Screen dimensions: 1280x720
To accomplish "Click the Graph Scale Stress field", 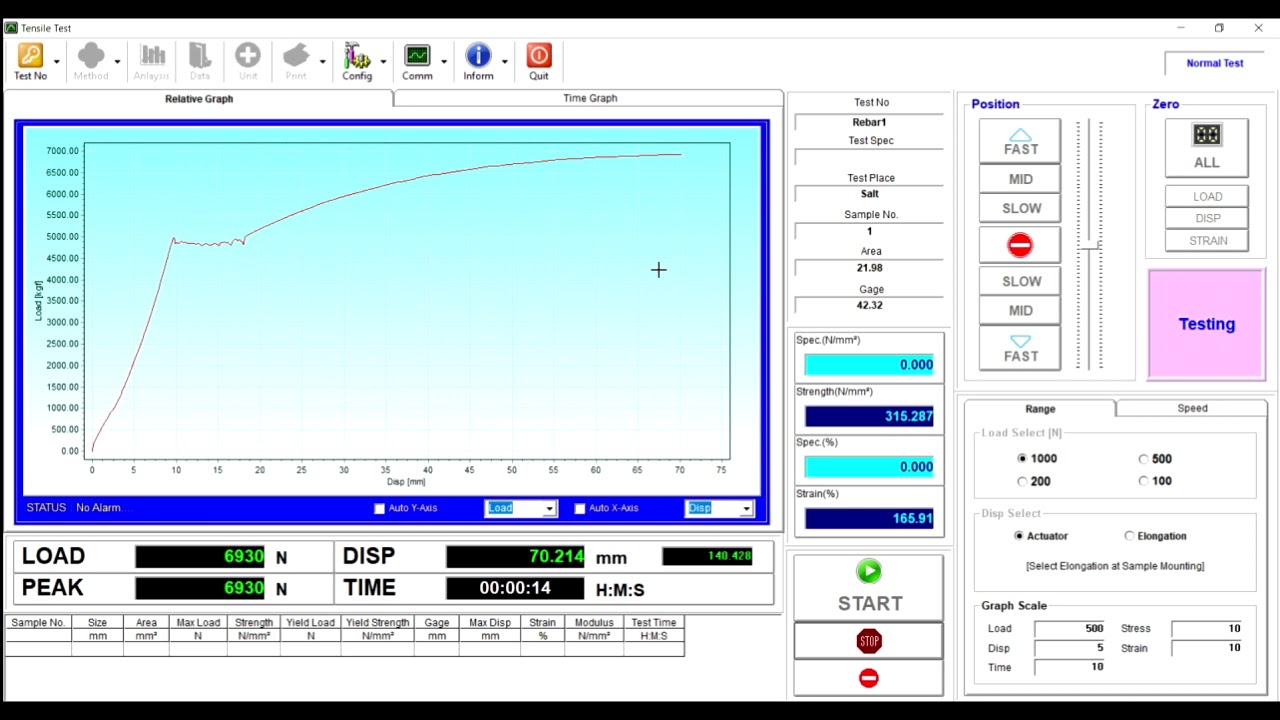I will click(1207, 628).
